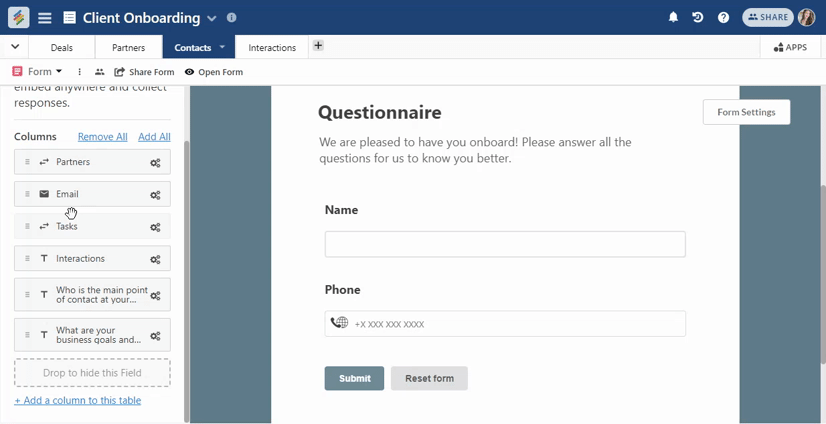Open the revision history clock icon
Screen dimensions: 826x424
point(697,17)
